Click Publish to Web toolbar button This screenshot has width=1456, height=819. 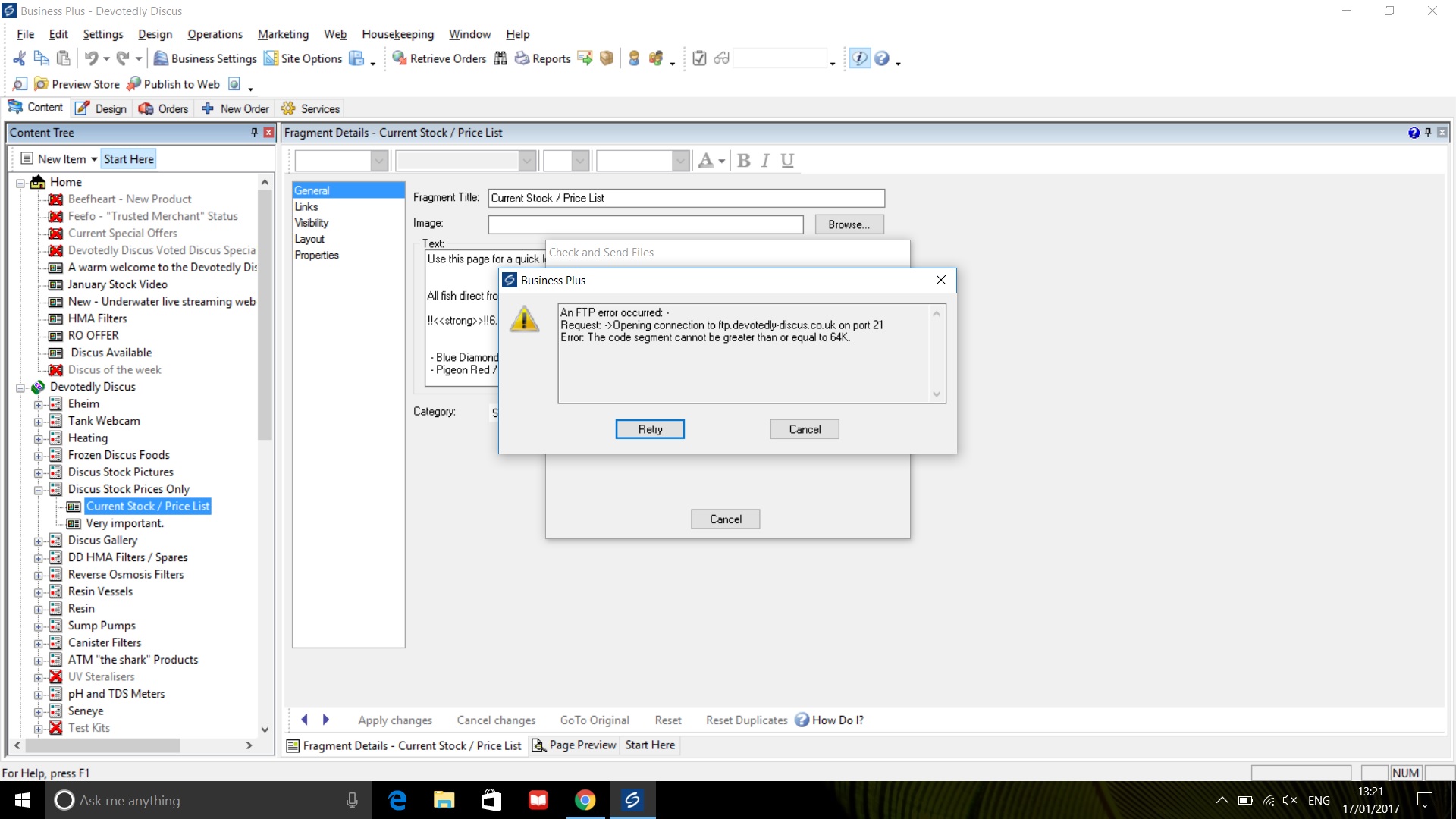click(x=174, y=84)
